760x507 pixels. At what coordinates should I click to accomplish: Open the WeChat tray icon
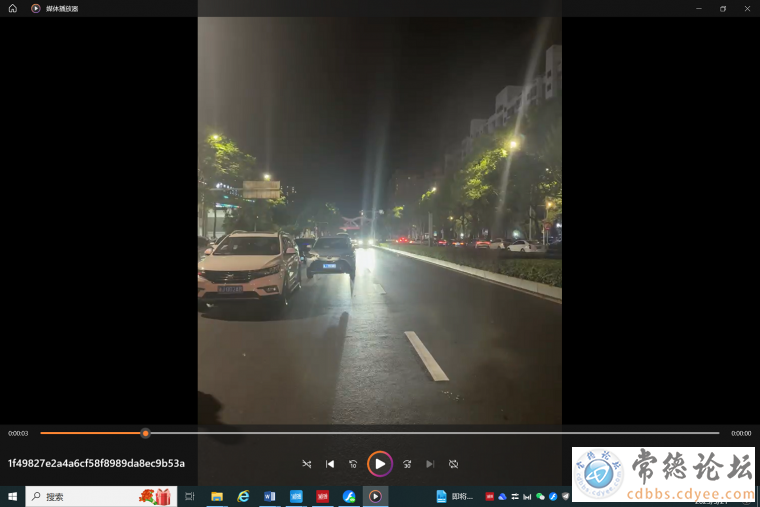[x=540, y=496]
